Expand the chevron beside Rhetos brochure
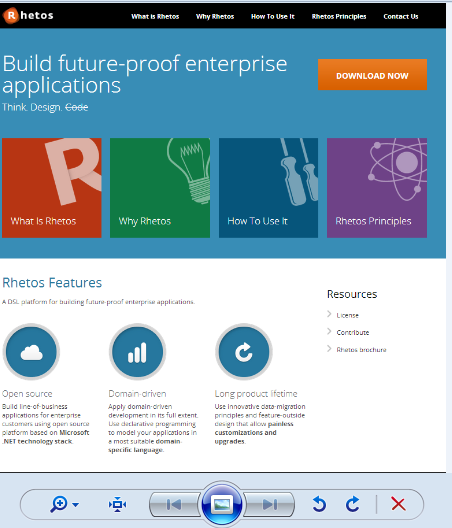452x528 pixels. coord(329,349)
